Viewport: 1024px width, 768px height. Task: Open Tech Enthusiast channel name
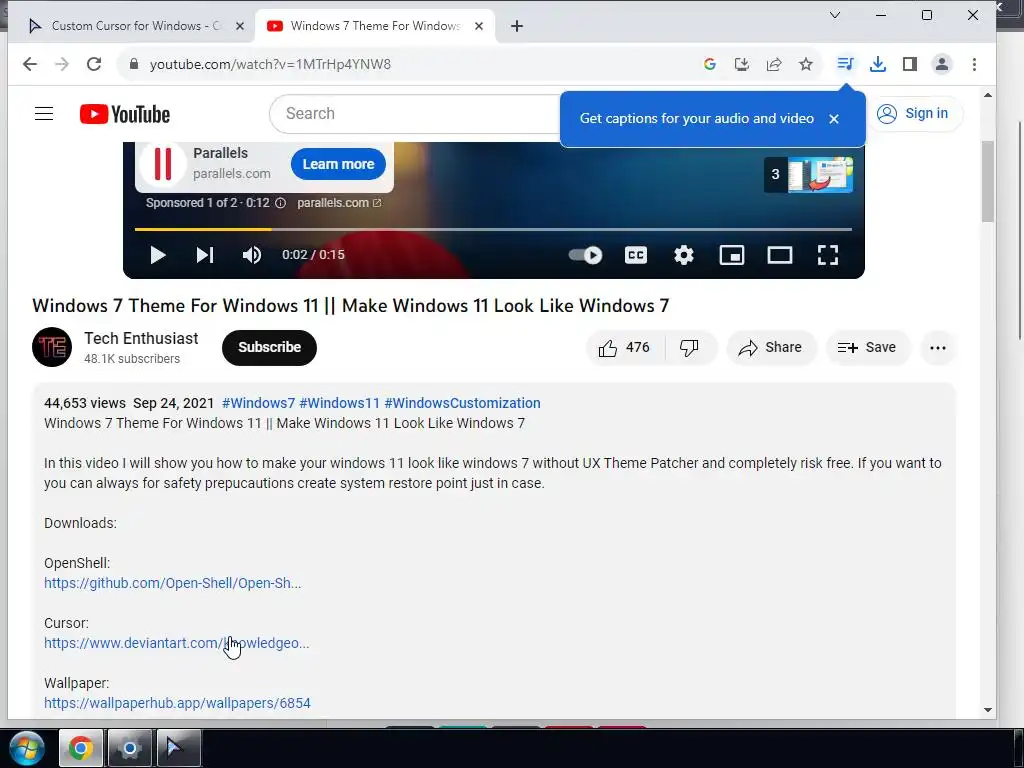pos(141,338)
